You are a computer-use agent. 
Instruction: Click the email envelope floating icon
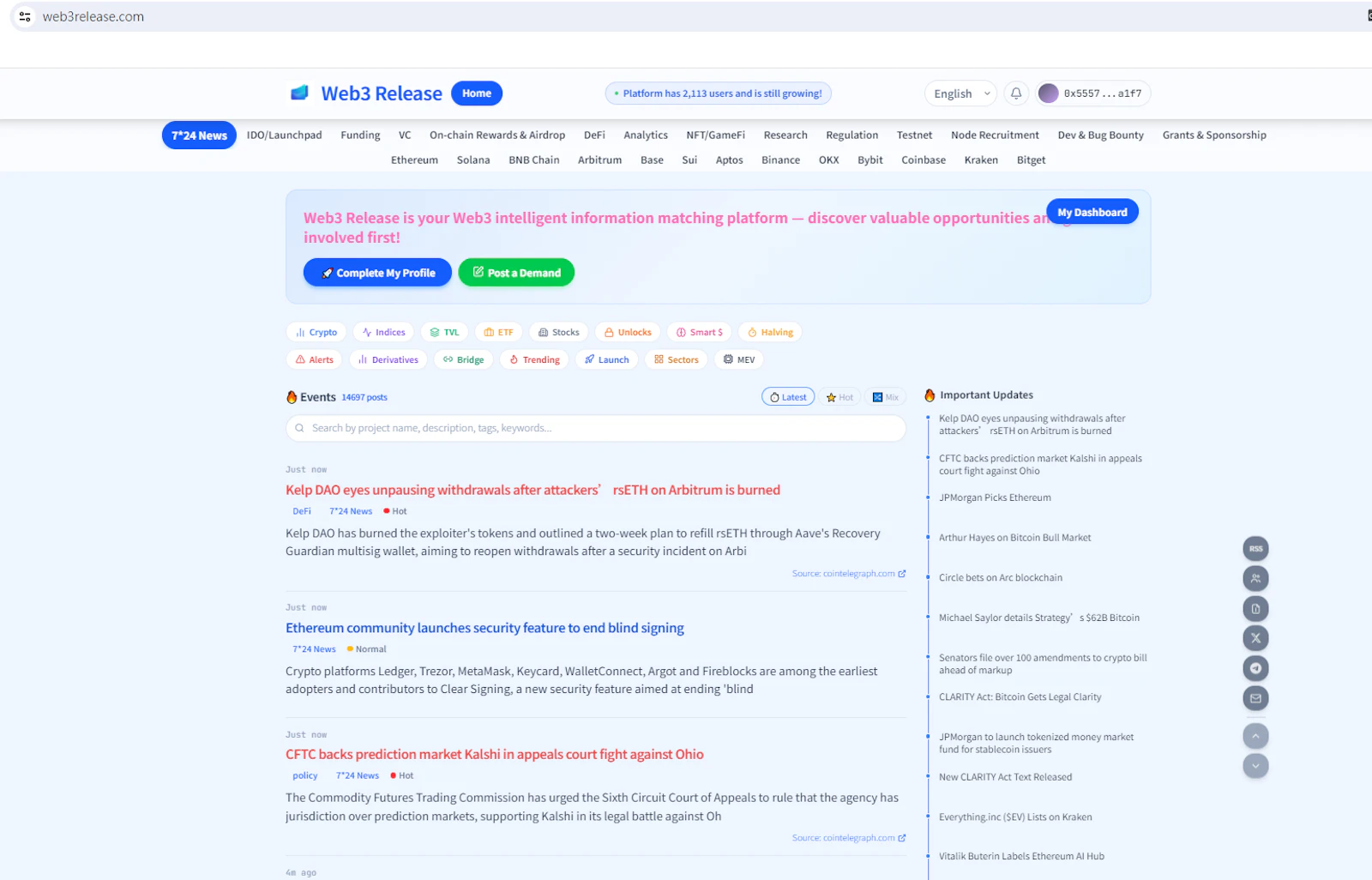[1255, 698]
